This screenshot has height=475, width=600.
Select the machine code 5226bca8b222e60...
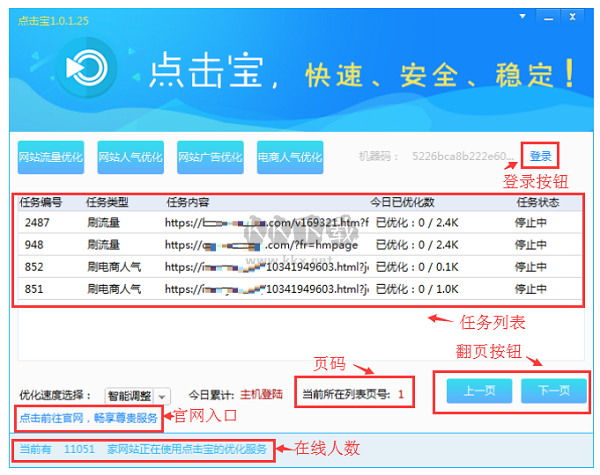(x=463, y=156)
